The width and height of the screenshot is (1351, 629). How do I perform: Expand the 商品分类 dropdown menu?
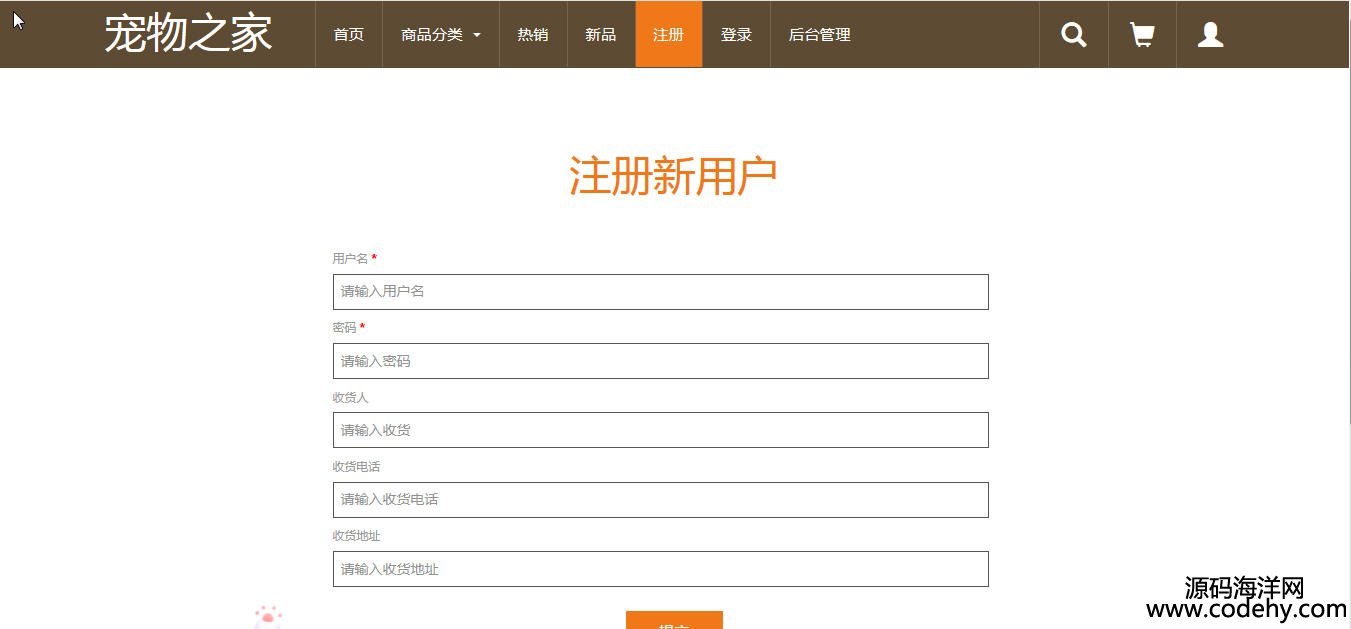click(441, 35)
